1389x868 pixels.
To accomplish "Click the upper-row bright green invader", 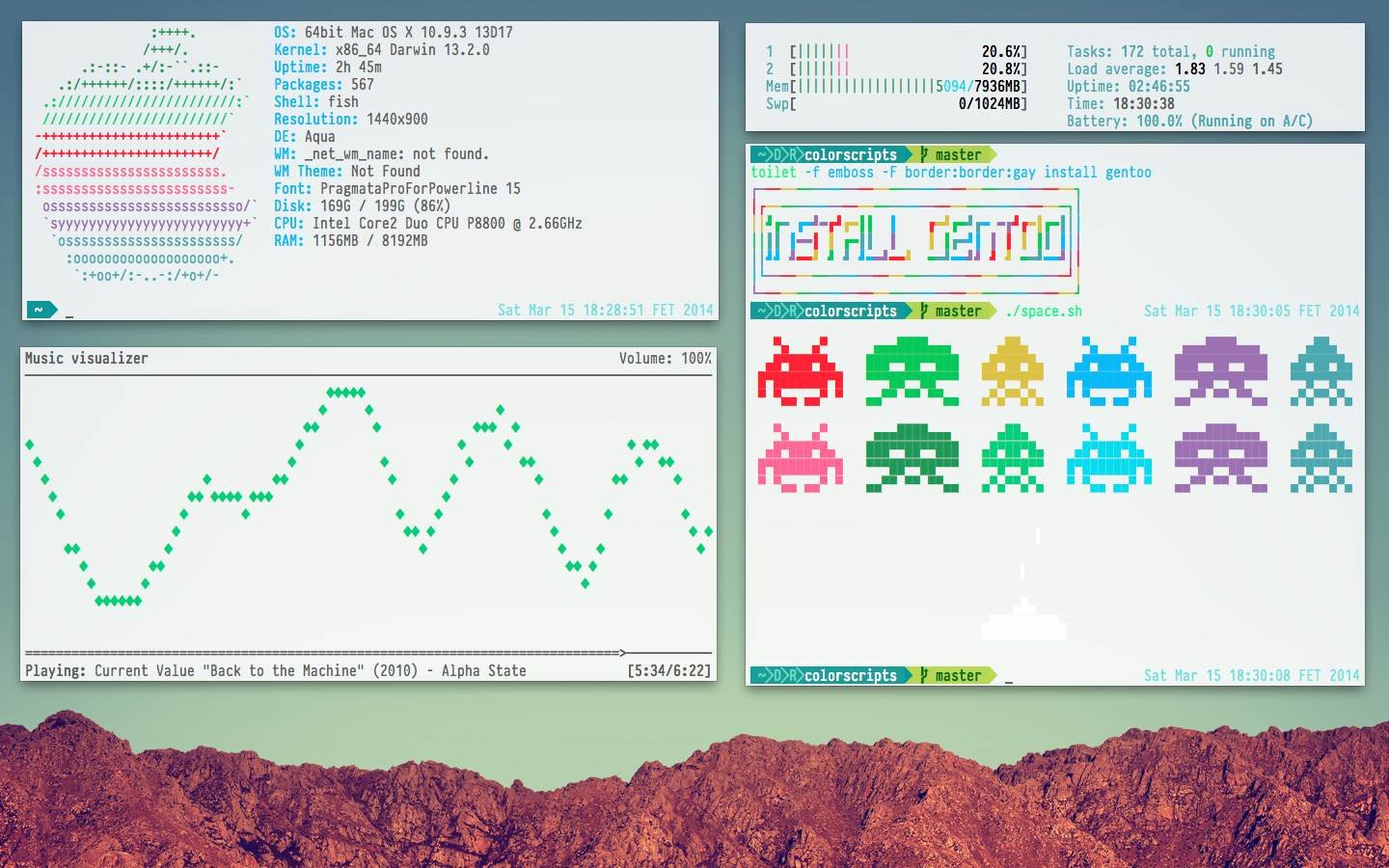I will [912, 371].
